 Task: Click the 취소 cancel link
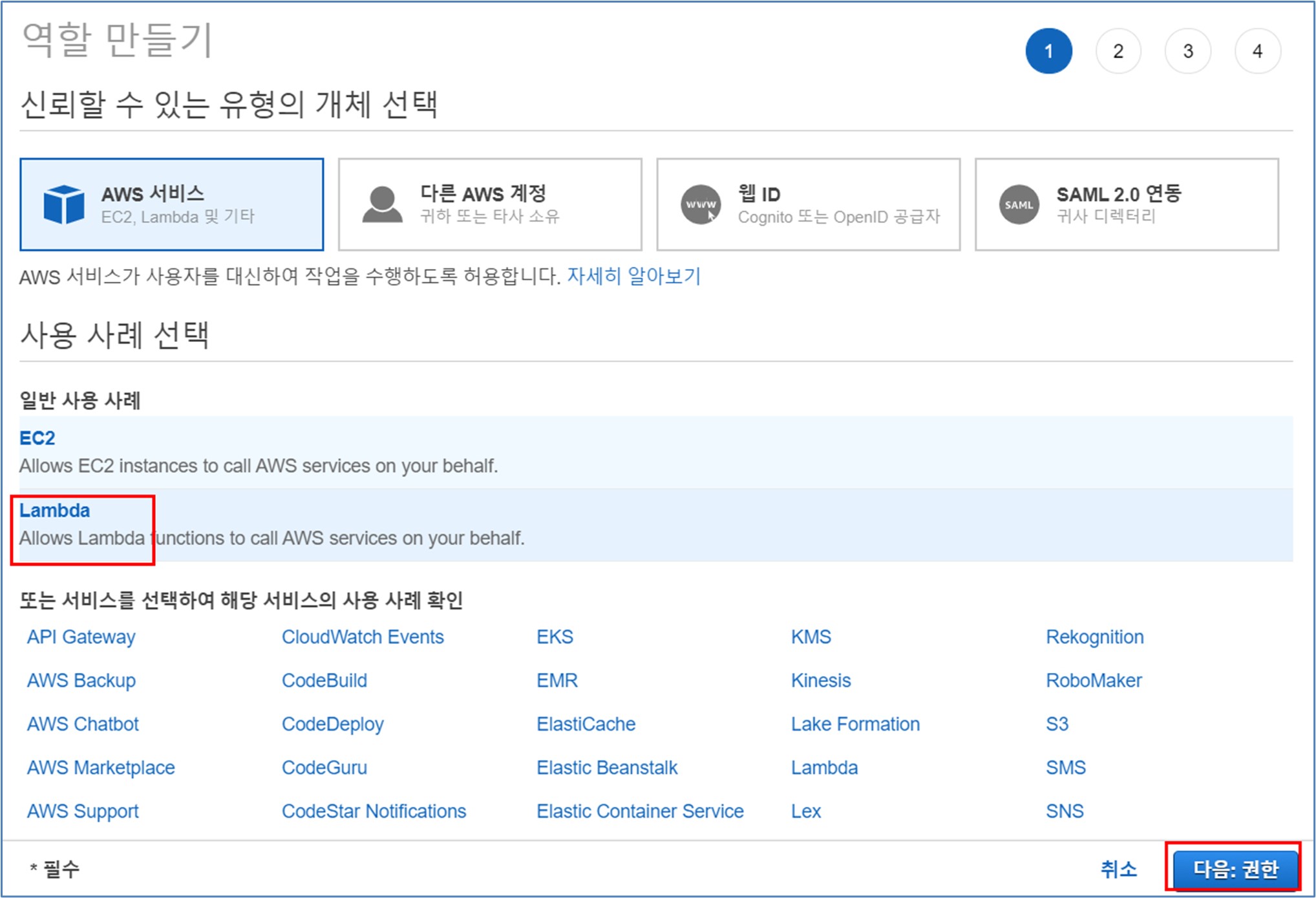pyautogui.click(x=1118, y=869)
